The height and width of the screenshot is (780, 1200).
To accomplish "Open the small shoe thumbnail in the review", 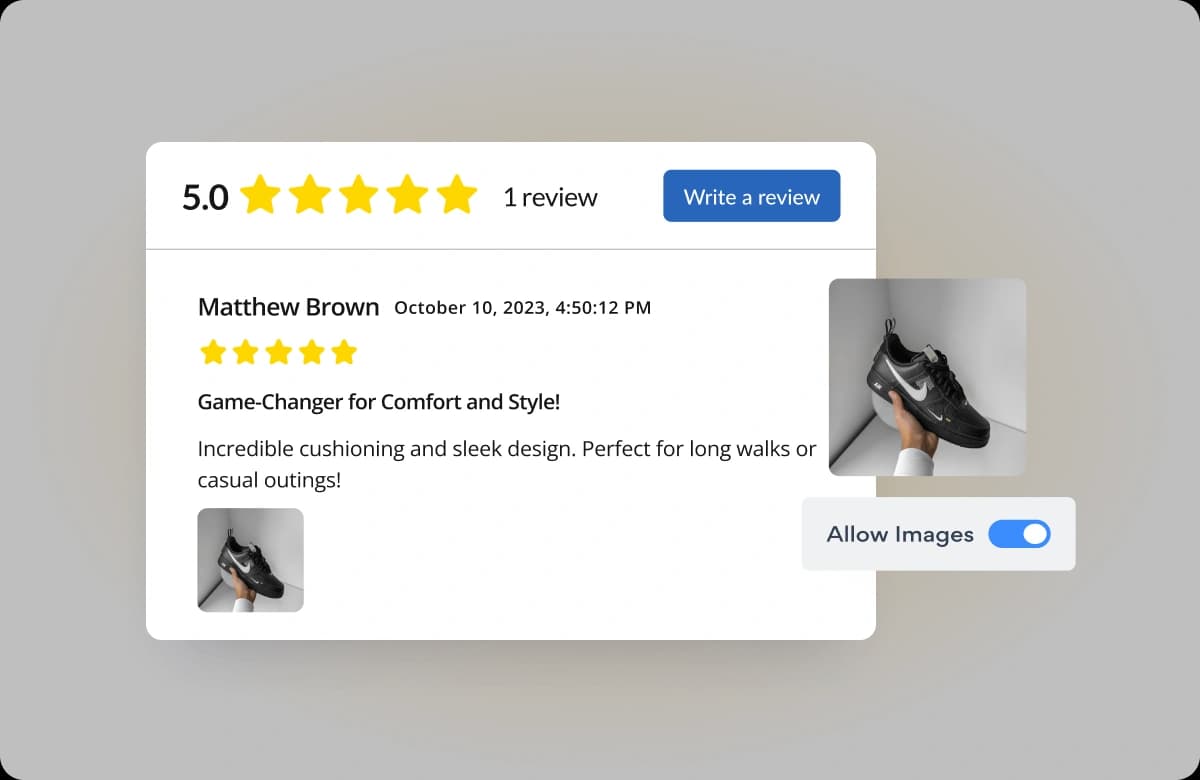I will [250, 560].
